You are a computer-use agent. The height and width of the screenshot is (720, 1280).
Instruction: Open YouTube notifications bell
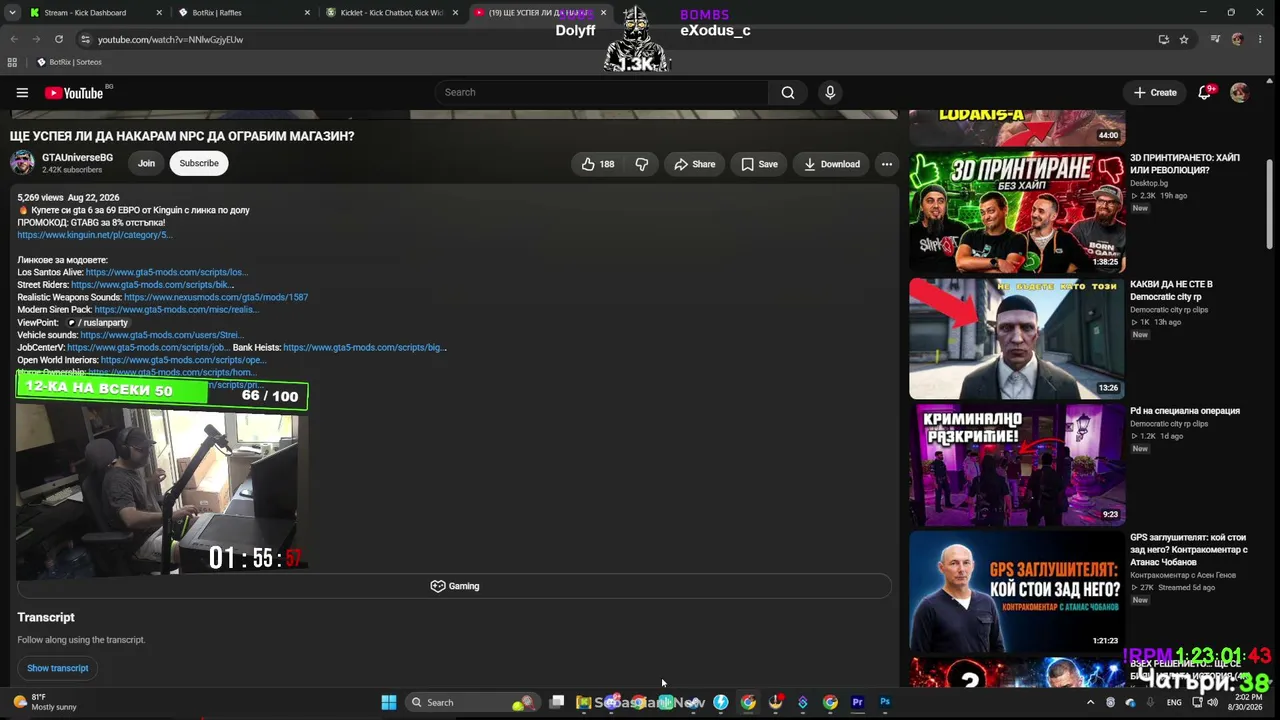[x=1205, y=92]
